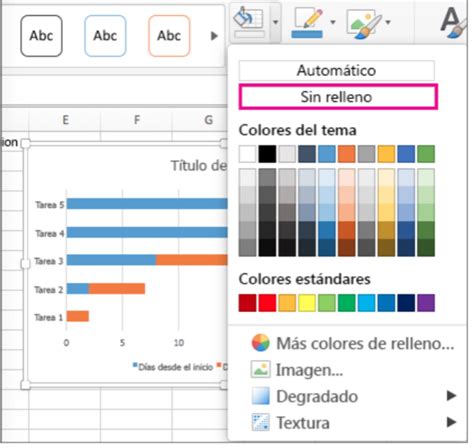Expand the Shape Effects dropdown arrow
This screenshot has height=448, width=474.
[388, 22]
